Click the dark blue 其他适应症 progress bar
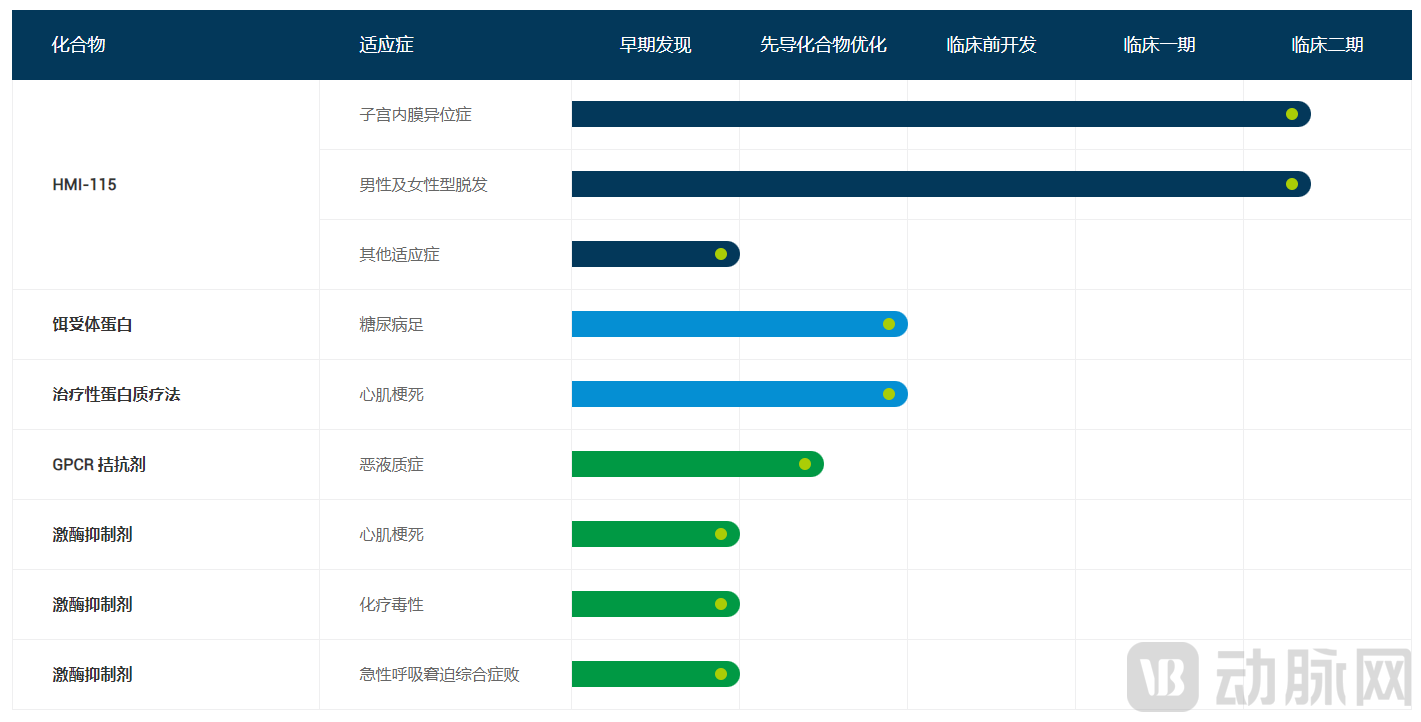Screen dimensions: 1421x722 (640, 254)
